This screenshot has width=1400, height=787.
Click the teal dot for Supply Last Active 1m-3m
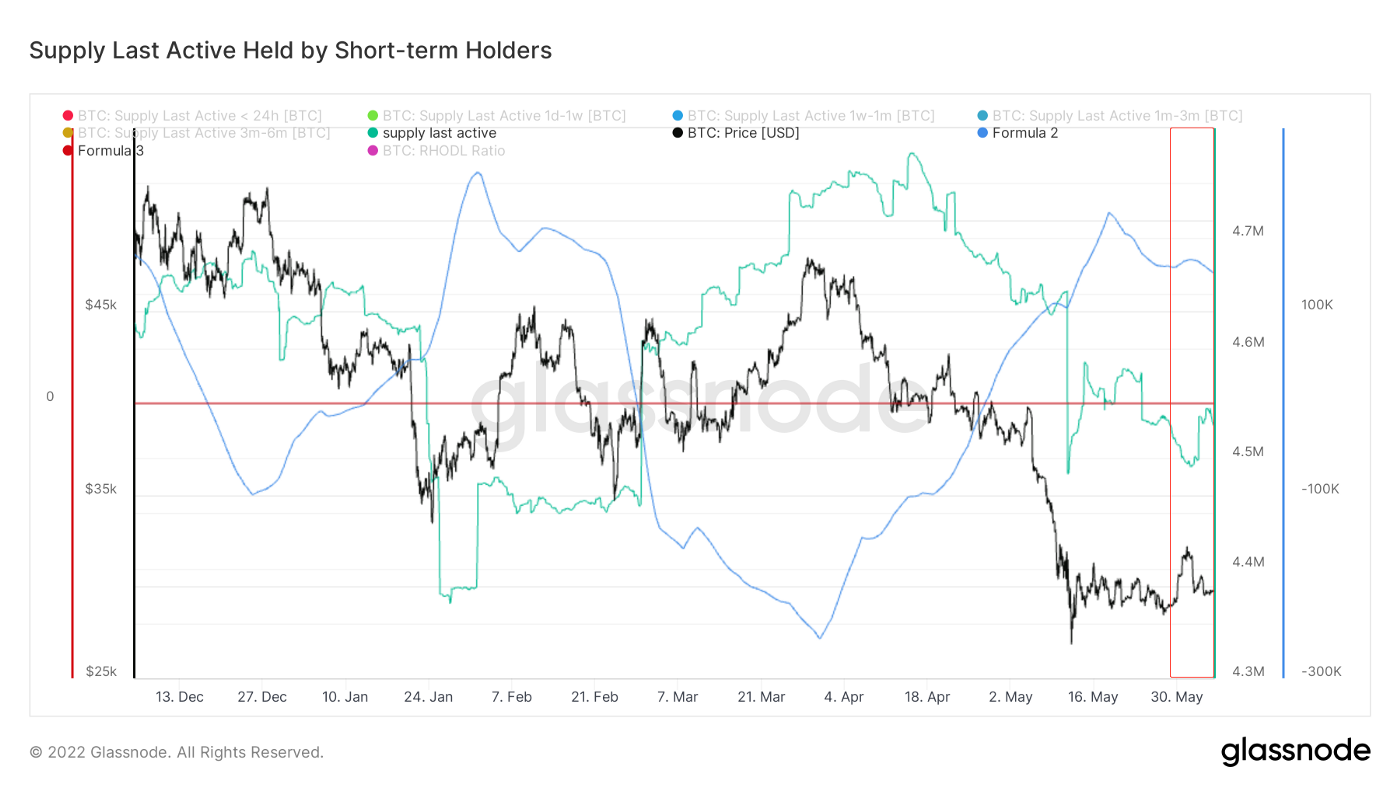point(983,116)
